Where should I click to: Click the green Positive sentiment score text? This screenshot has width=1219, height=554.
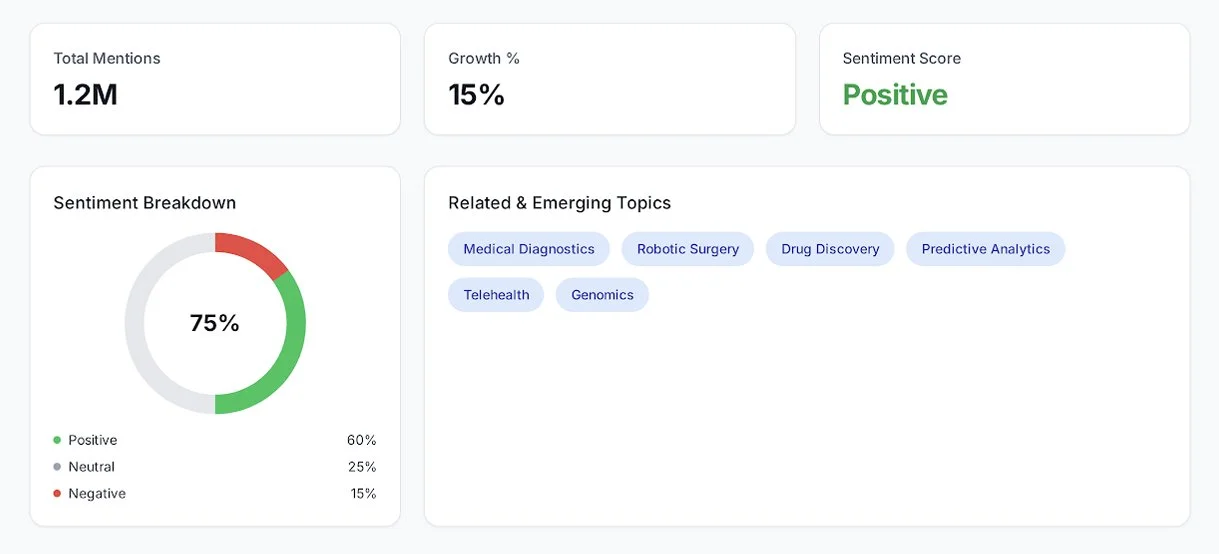pos(895,95)
